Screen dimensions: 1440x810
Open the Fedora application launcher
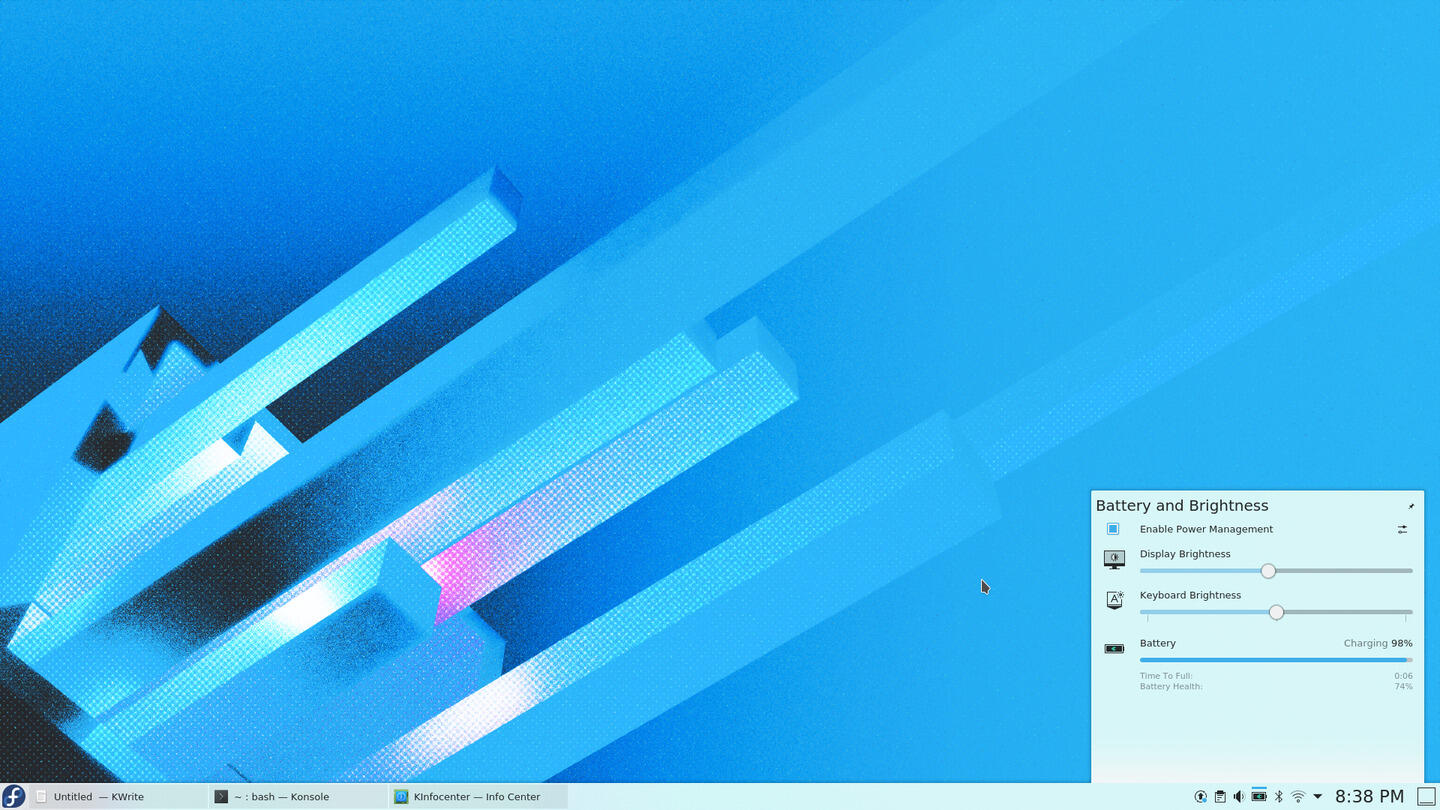point(14,796)
